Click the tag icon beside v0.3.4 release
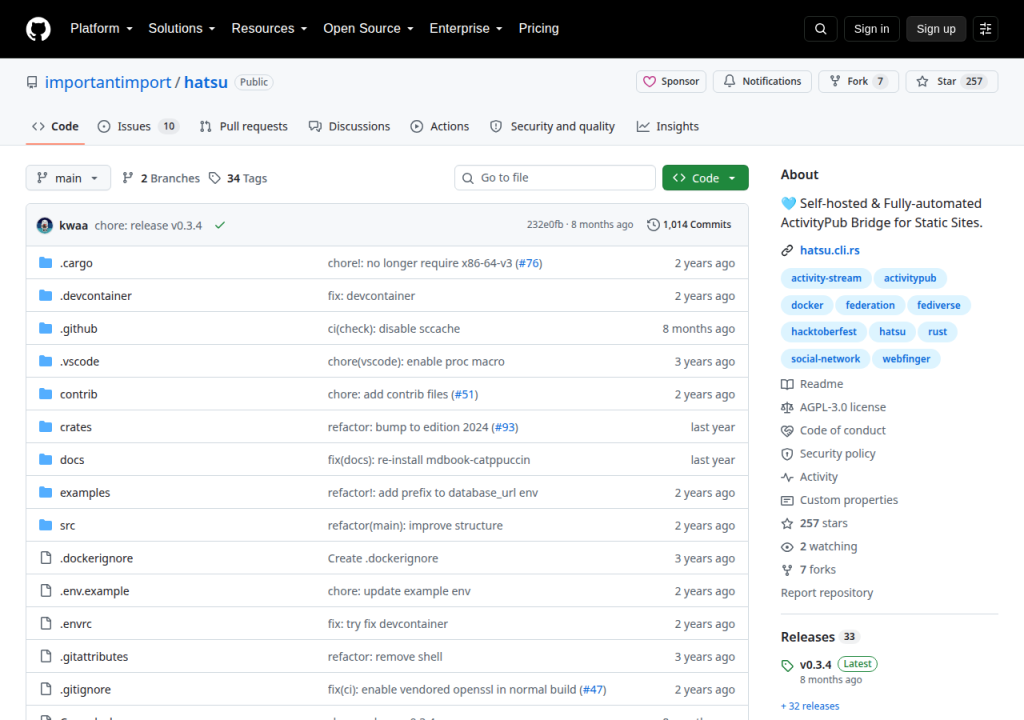Viewport: 1024px width, 720px height. 787,666
